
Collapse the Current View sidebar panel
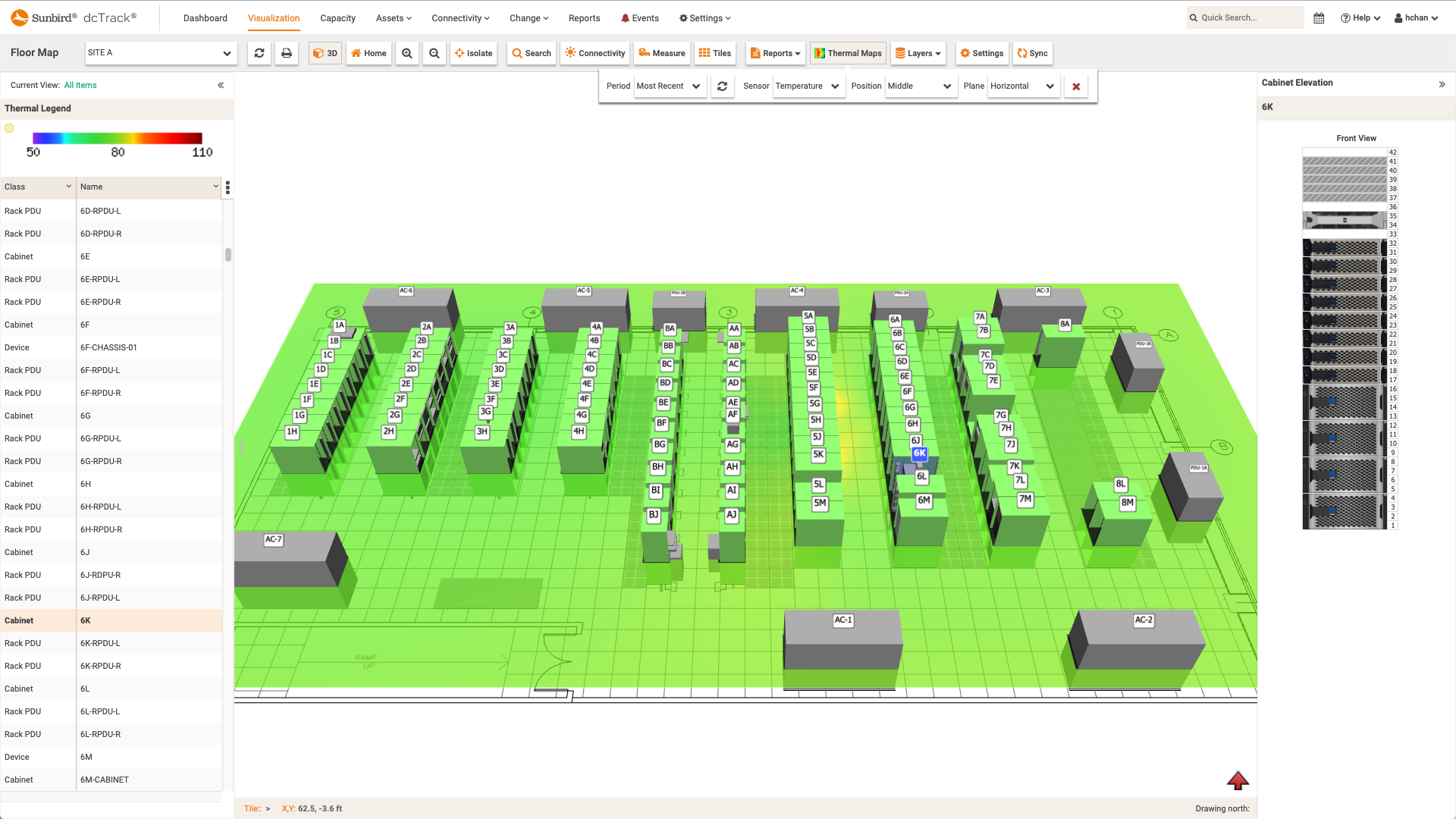click(x=221, y=85)
